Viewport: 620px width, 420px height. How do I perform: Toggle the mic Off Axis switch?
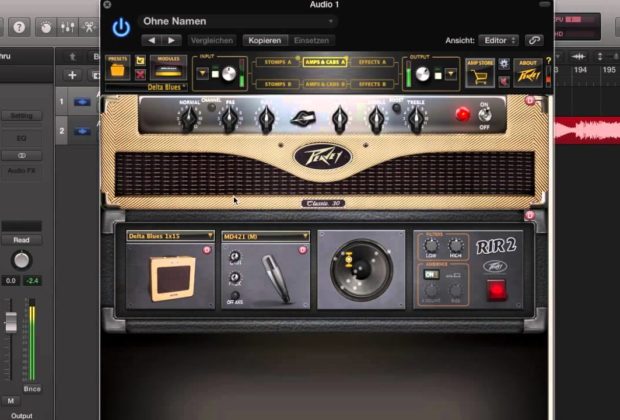235,295
